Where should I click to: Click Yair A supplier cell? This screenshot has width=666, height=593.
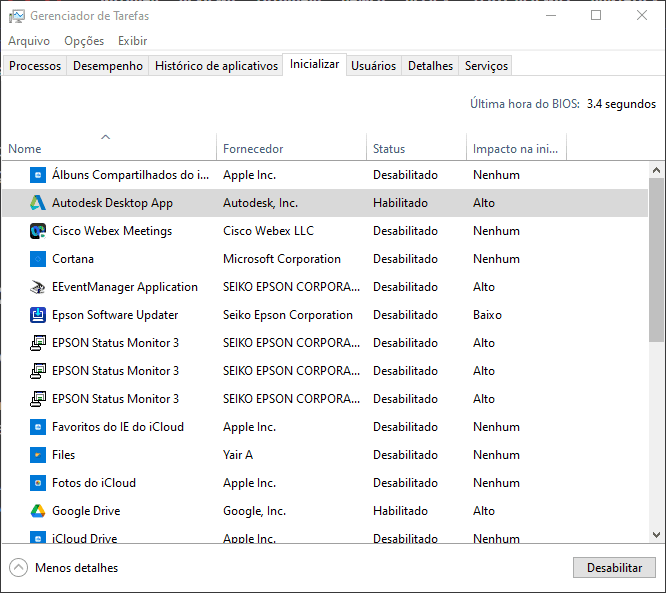click(238, 455)
